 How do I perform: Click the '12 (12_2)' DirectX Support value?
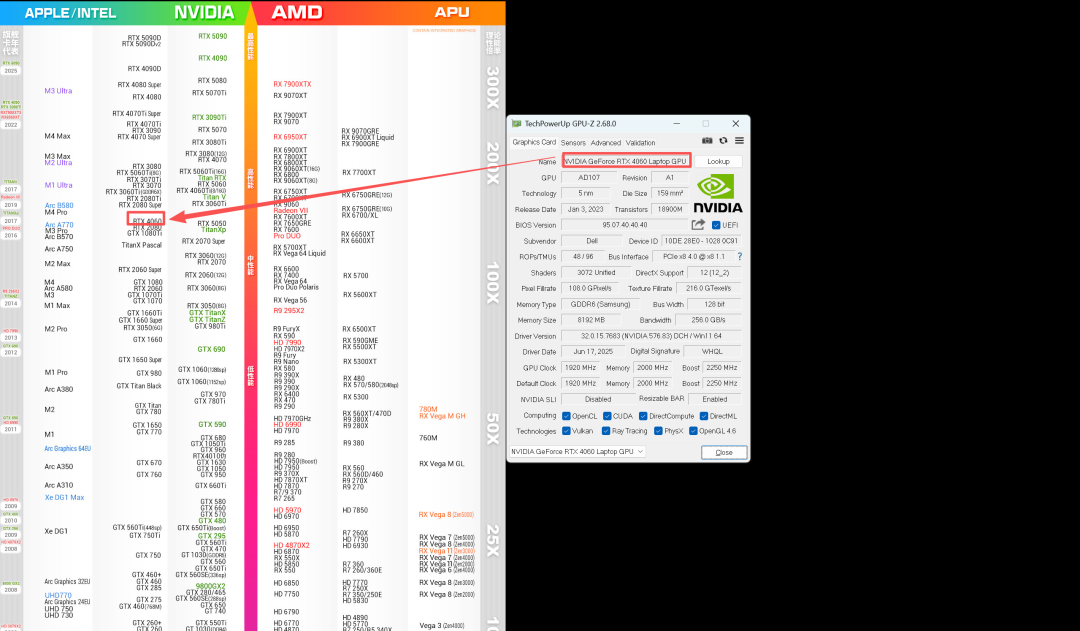point(714,273)
